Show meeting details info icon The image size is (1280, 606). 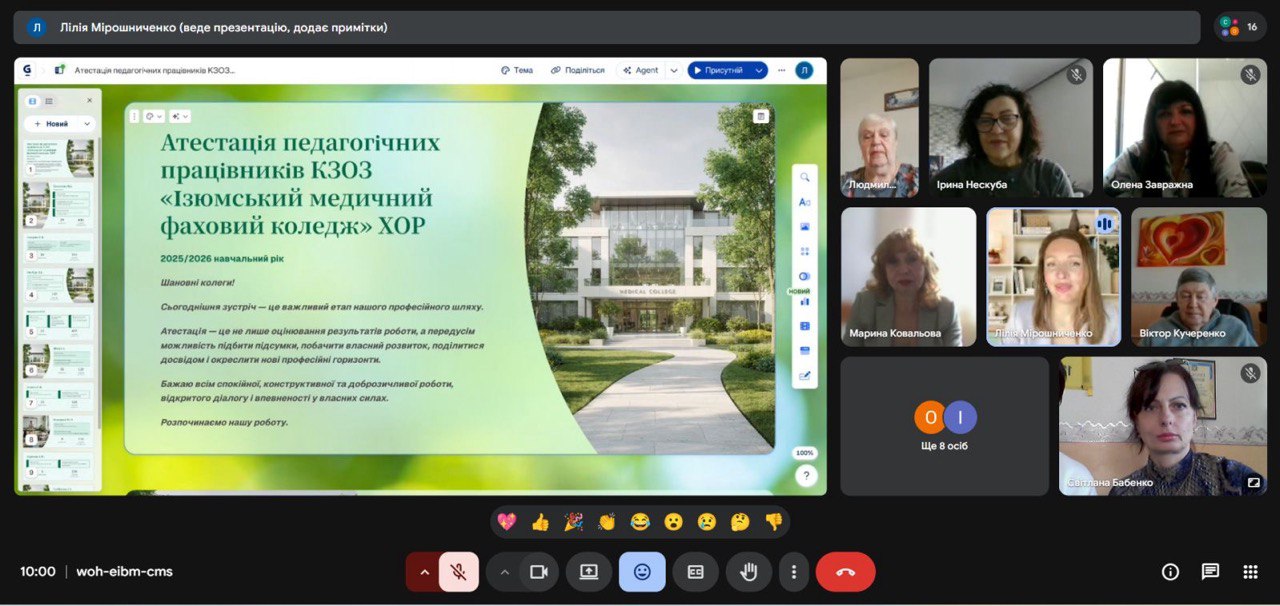pos(1170,572)
